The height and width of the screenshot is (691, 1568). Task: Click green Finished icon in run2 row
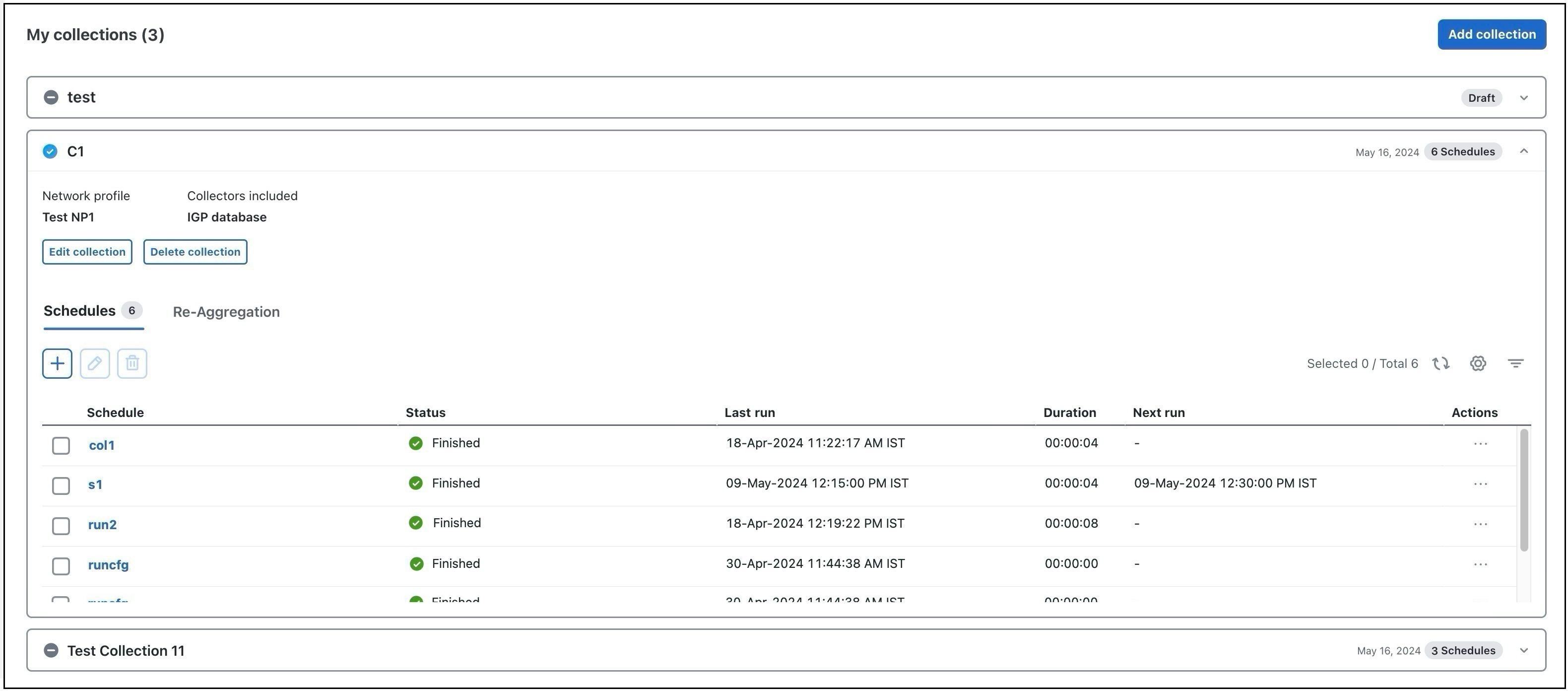tap(416, 523)
